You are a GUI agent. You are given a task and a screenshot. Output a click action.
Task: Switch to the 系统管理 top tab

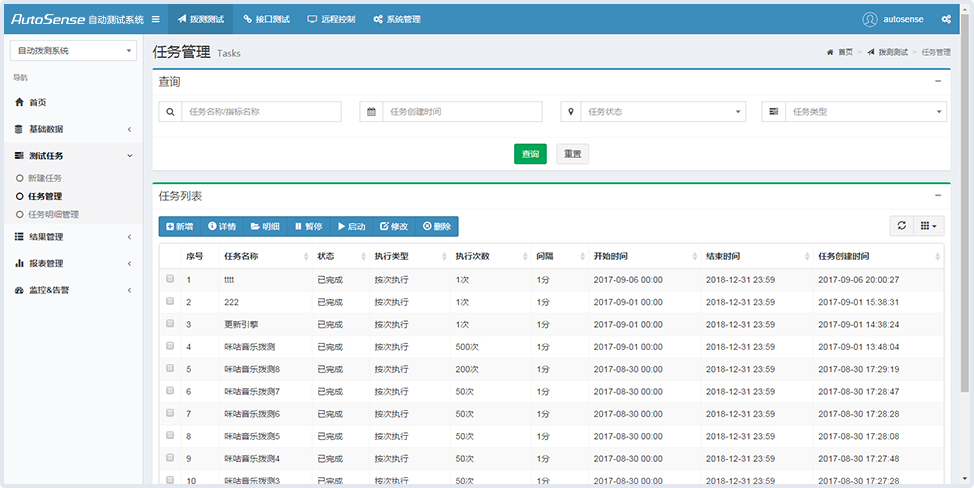(x=397, y=19)
